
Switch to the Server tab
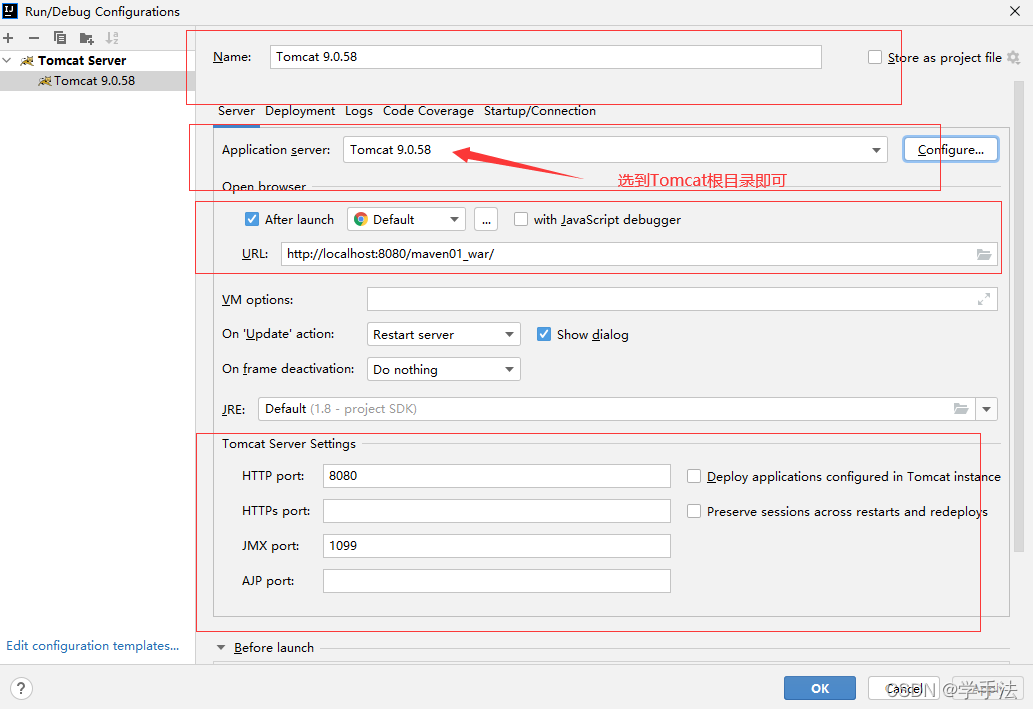coord(236,111)
